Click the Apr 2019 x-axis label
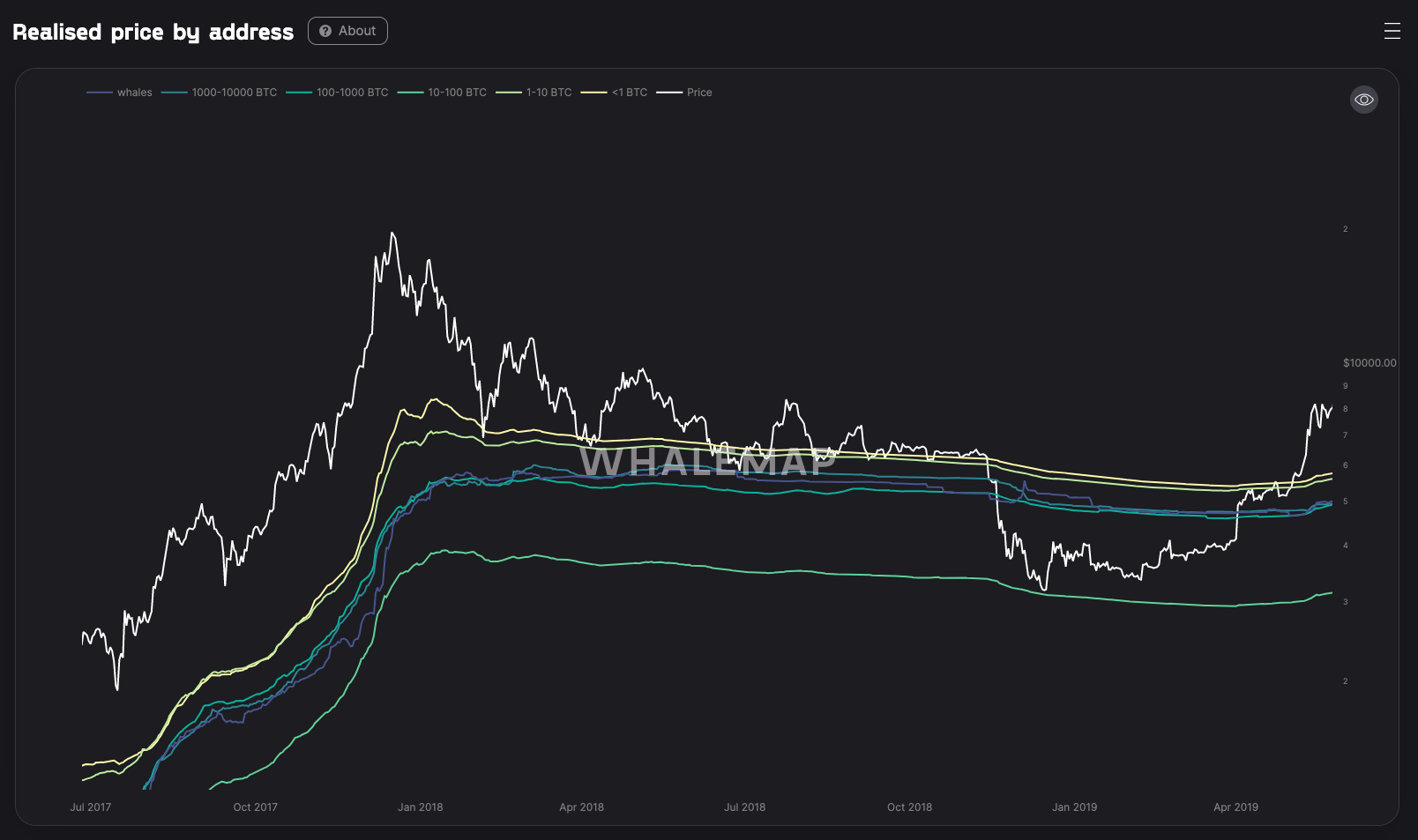1418x840 pixels. [x=1235, y=807]
